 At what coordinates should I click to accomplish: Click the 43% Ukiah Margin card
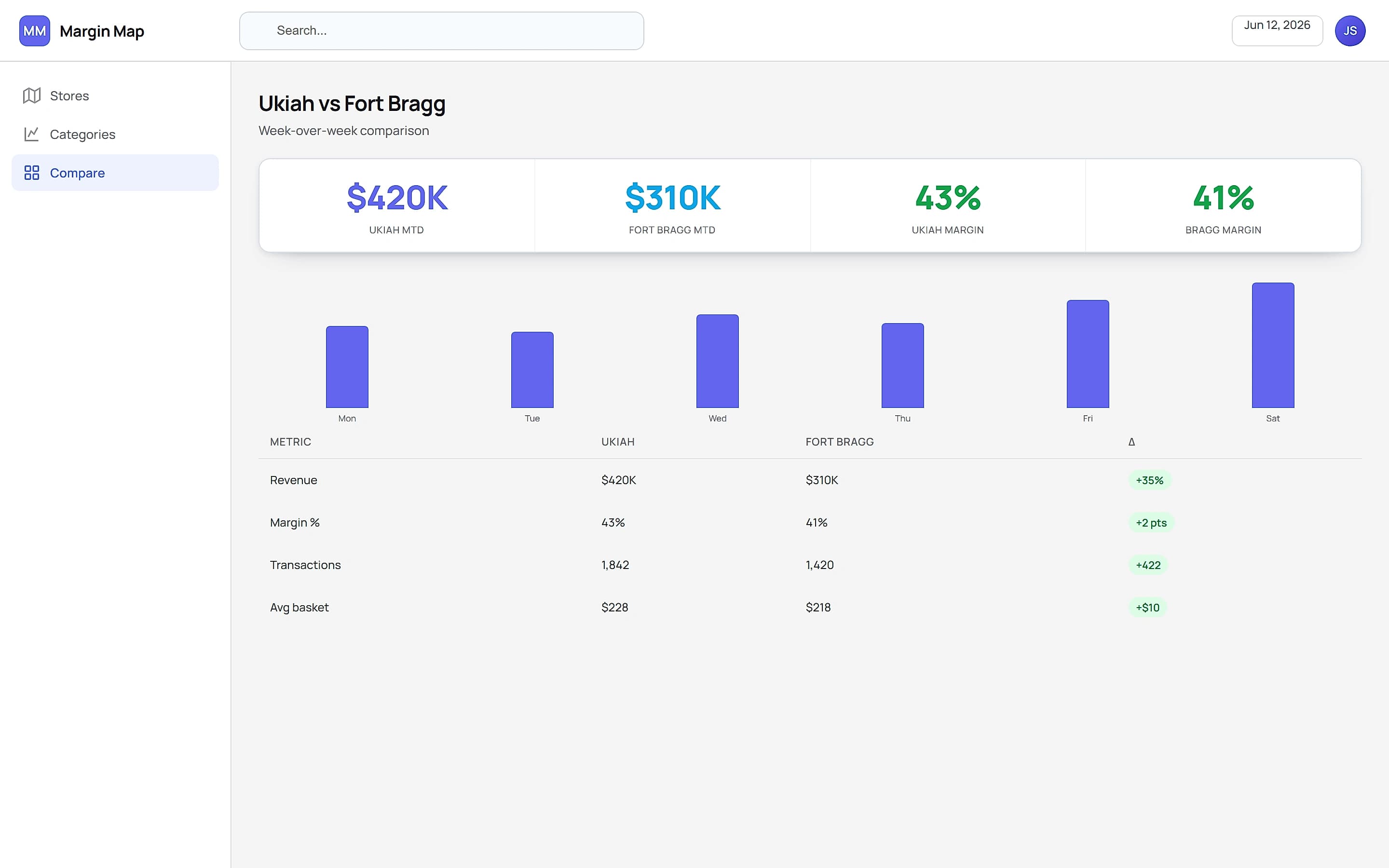(948, 205)
